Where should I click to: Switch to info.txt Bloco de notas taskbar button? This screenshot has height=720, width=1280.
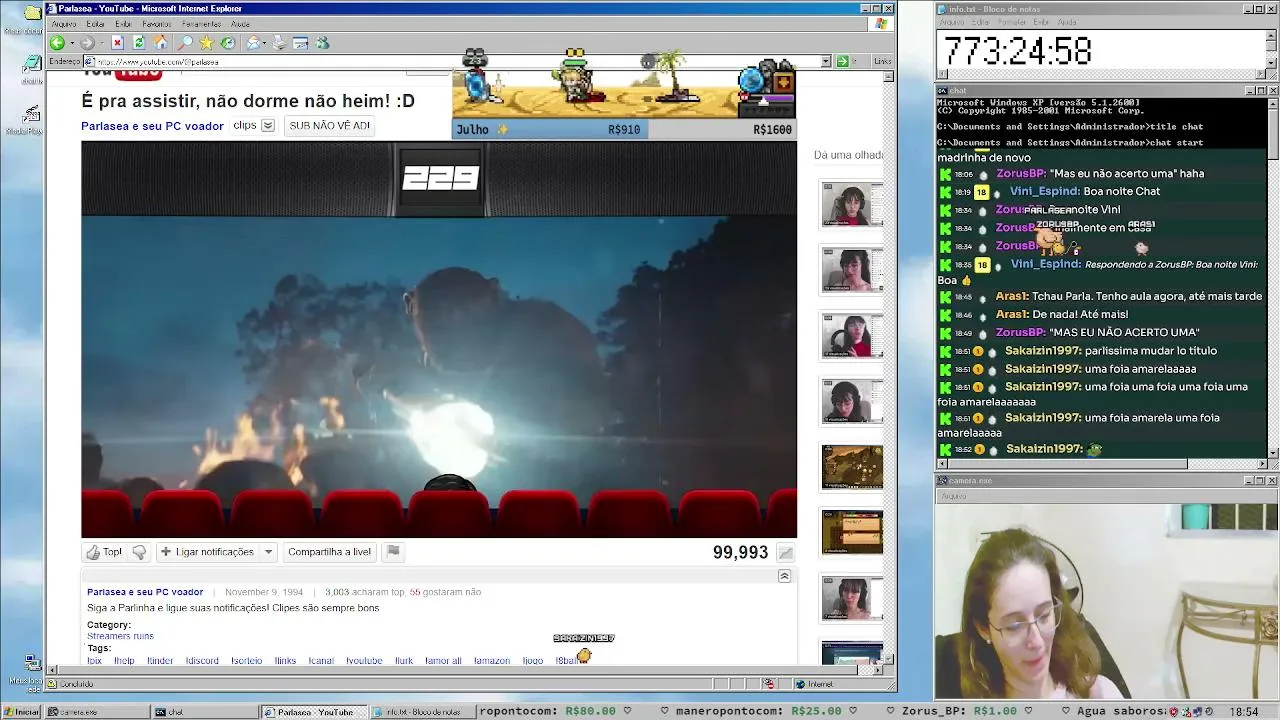(x=421, y=712)
